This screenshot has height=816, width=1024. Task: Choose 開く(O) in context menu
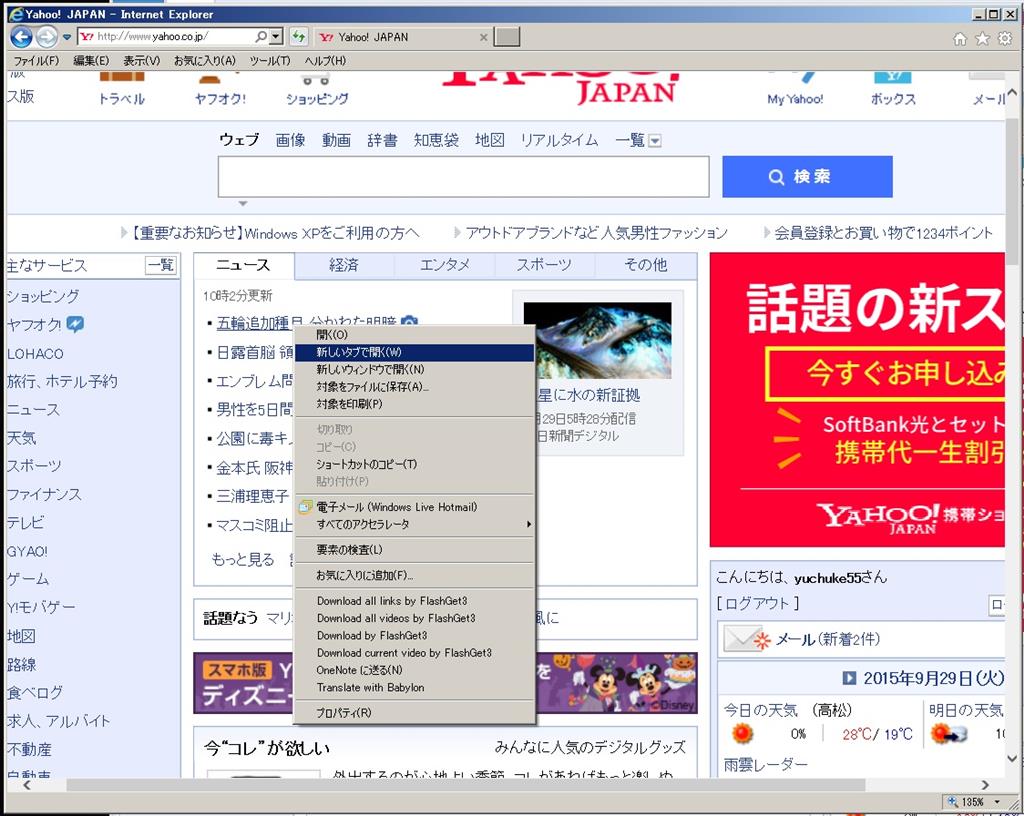pyautogui.click(x=415, y=335)
